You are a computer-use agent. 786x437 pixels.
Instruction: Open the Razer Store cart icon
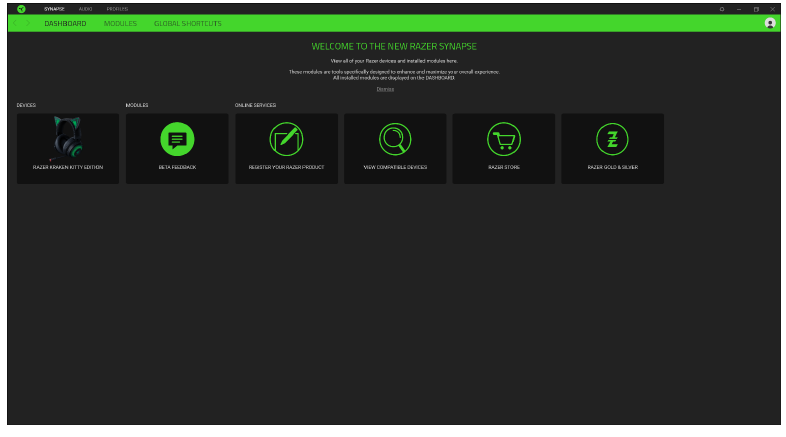coord(504,139)
